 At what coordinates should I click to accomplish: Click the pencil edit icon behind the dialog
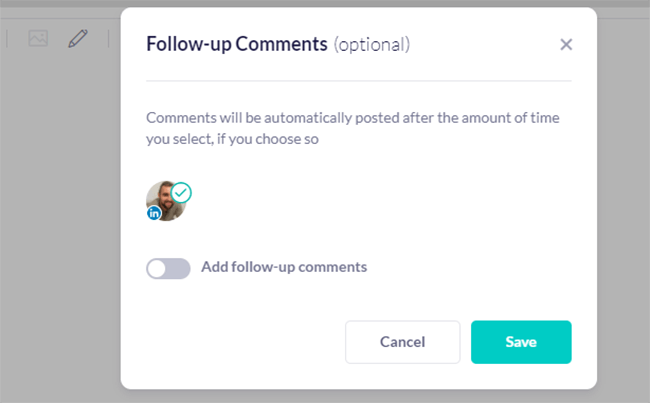coord(78,39)
